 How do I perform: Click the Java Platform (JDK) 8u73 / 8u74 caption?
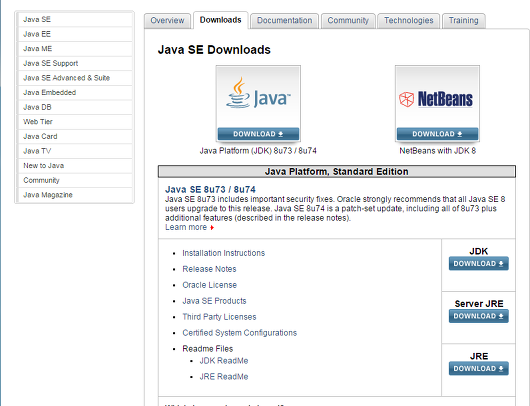[x=258, y=151]
